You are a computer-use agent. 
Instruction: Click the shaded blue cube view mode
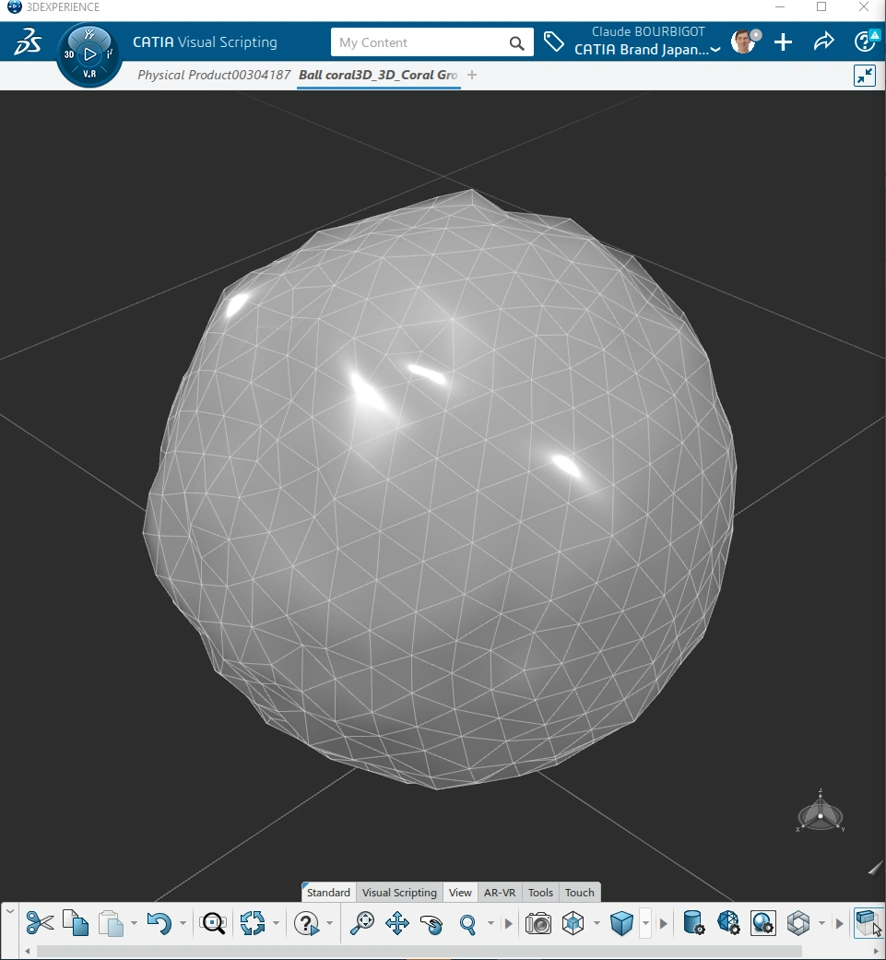click(621, 923)
